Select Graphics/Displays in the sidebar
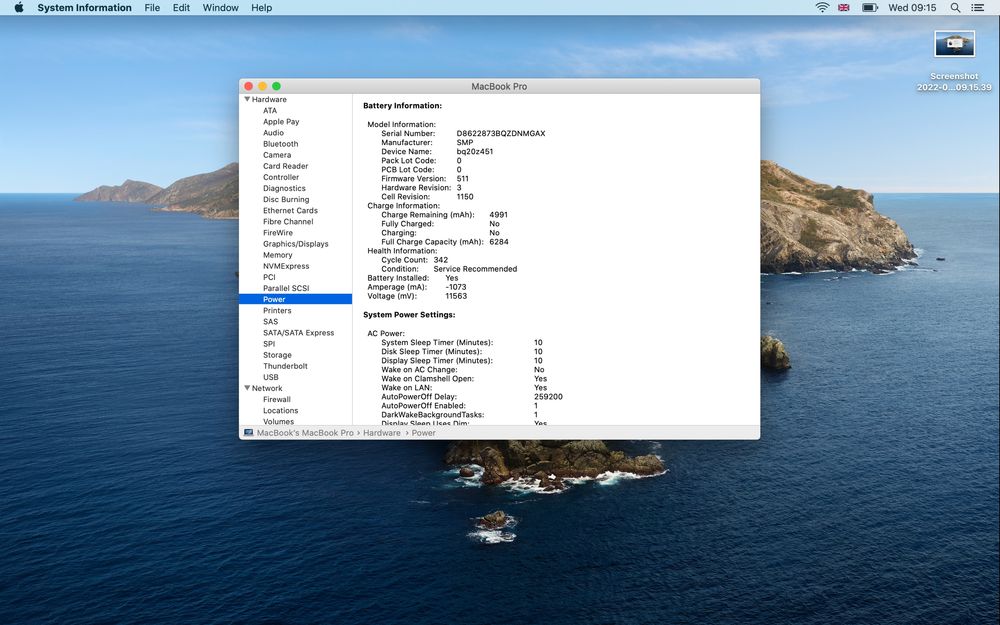This screenshot has width=1000, height=625. 295,244
